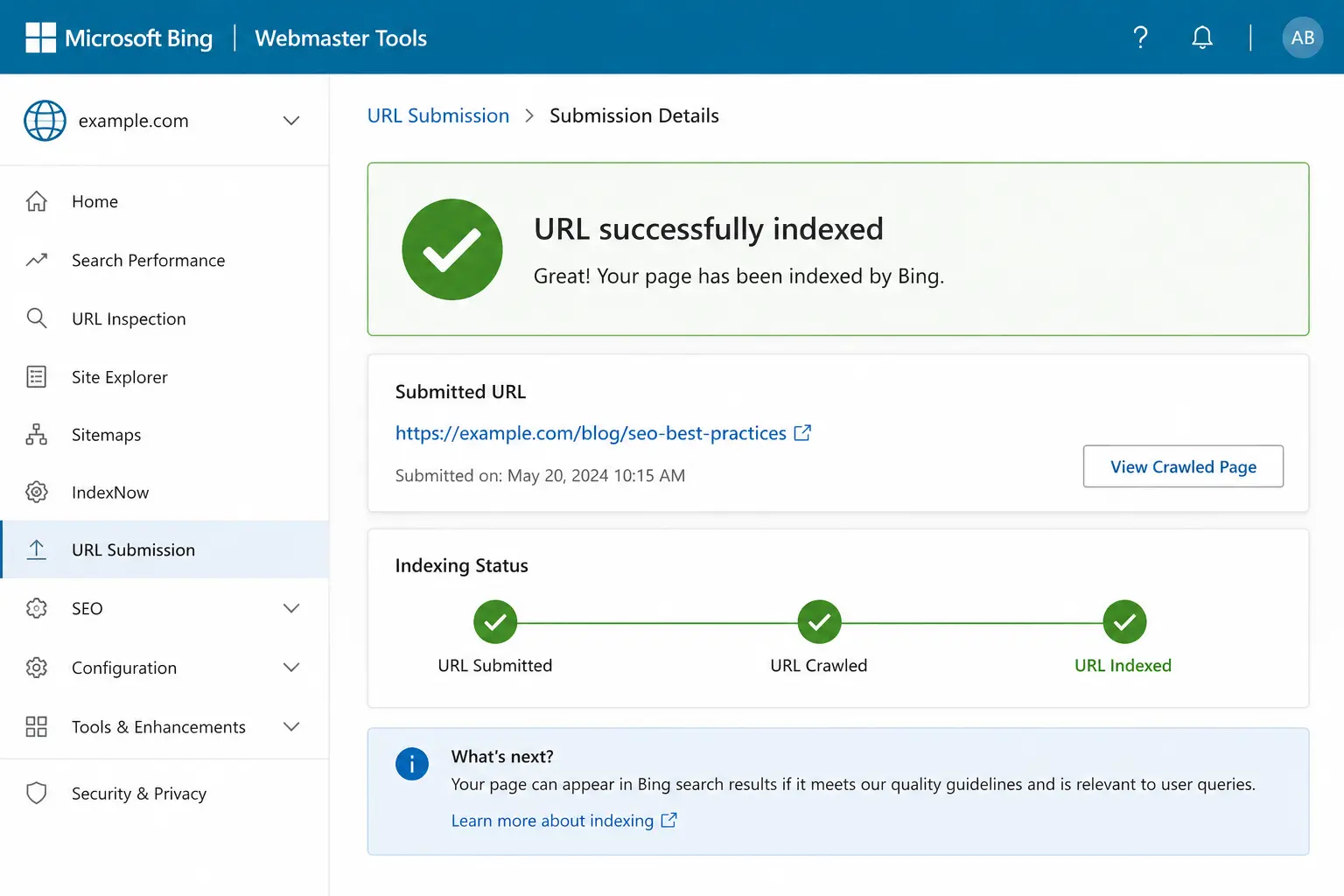The height and width of the screenshot is (896, 1344).
Task: Click the URL Inspection magnifier icon
Action: [37, 318]
